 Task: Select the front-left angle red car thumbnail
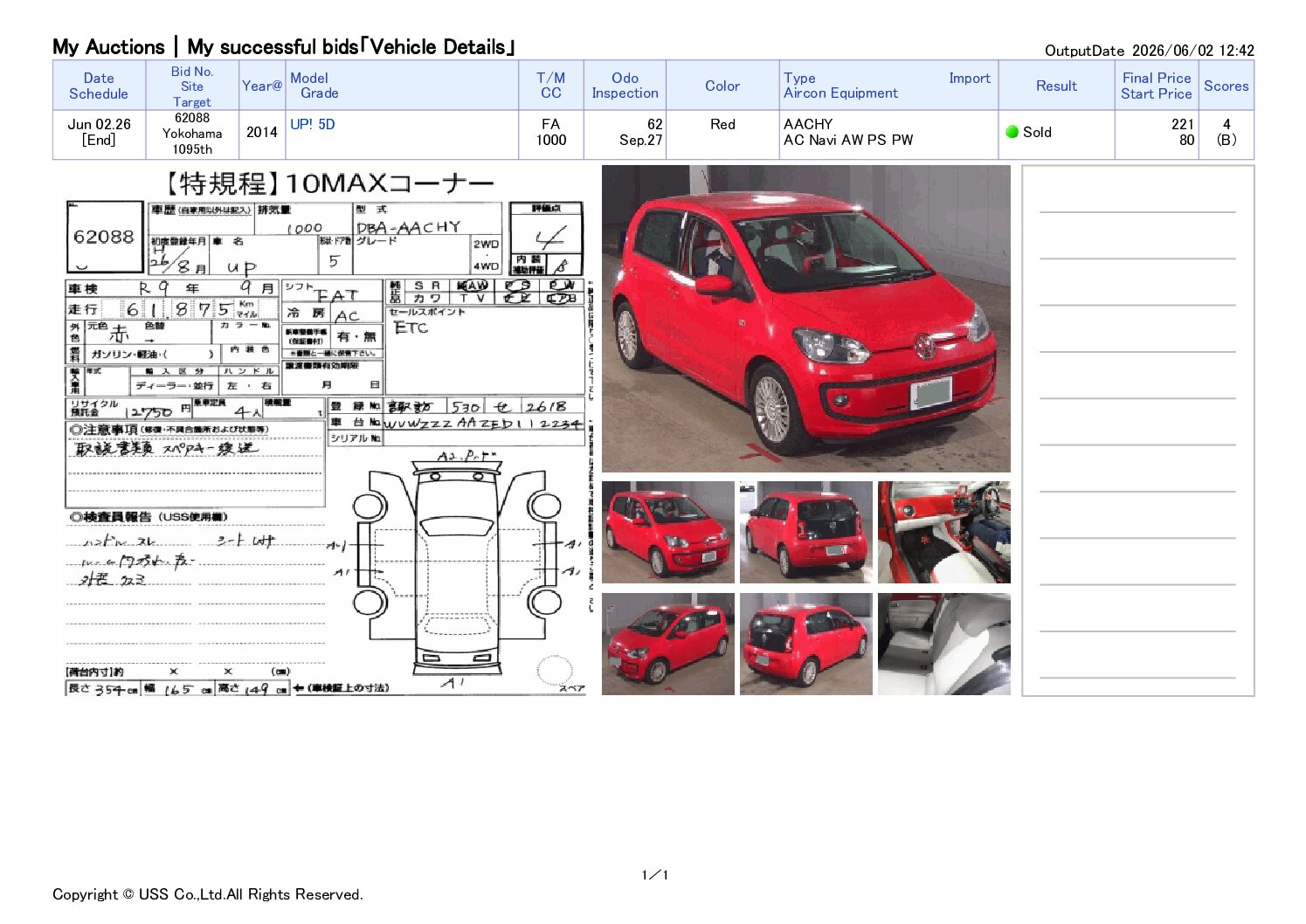pyautogui.click(x=667, y=532)
